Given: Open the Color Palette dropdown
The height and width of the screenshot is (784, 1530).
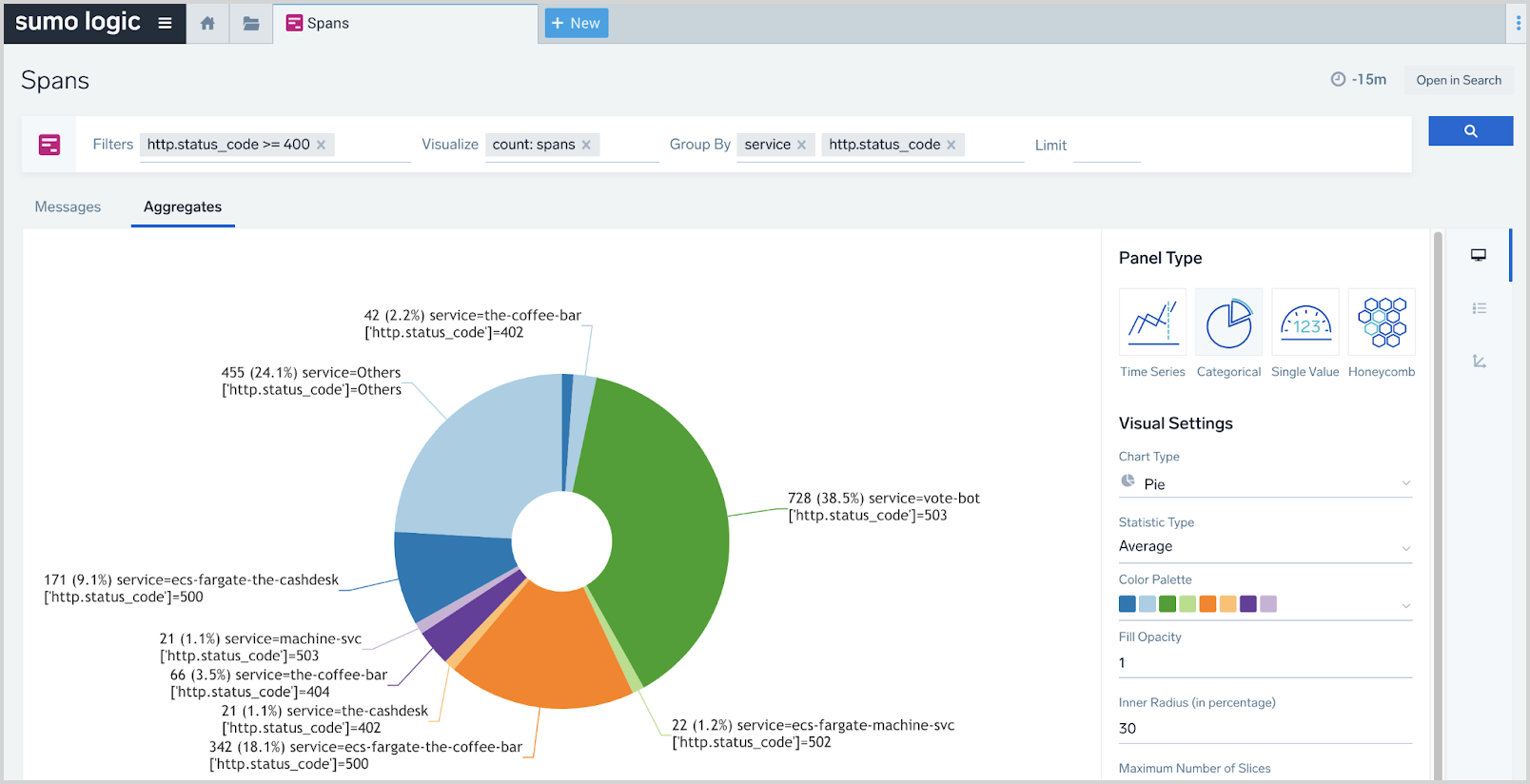Looking at the screenshot, I should pyautogui.click(x=1265, y=604).
